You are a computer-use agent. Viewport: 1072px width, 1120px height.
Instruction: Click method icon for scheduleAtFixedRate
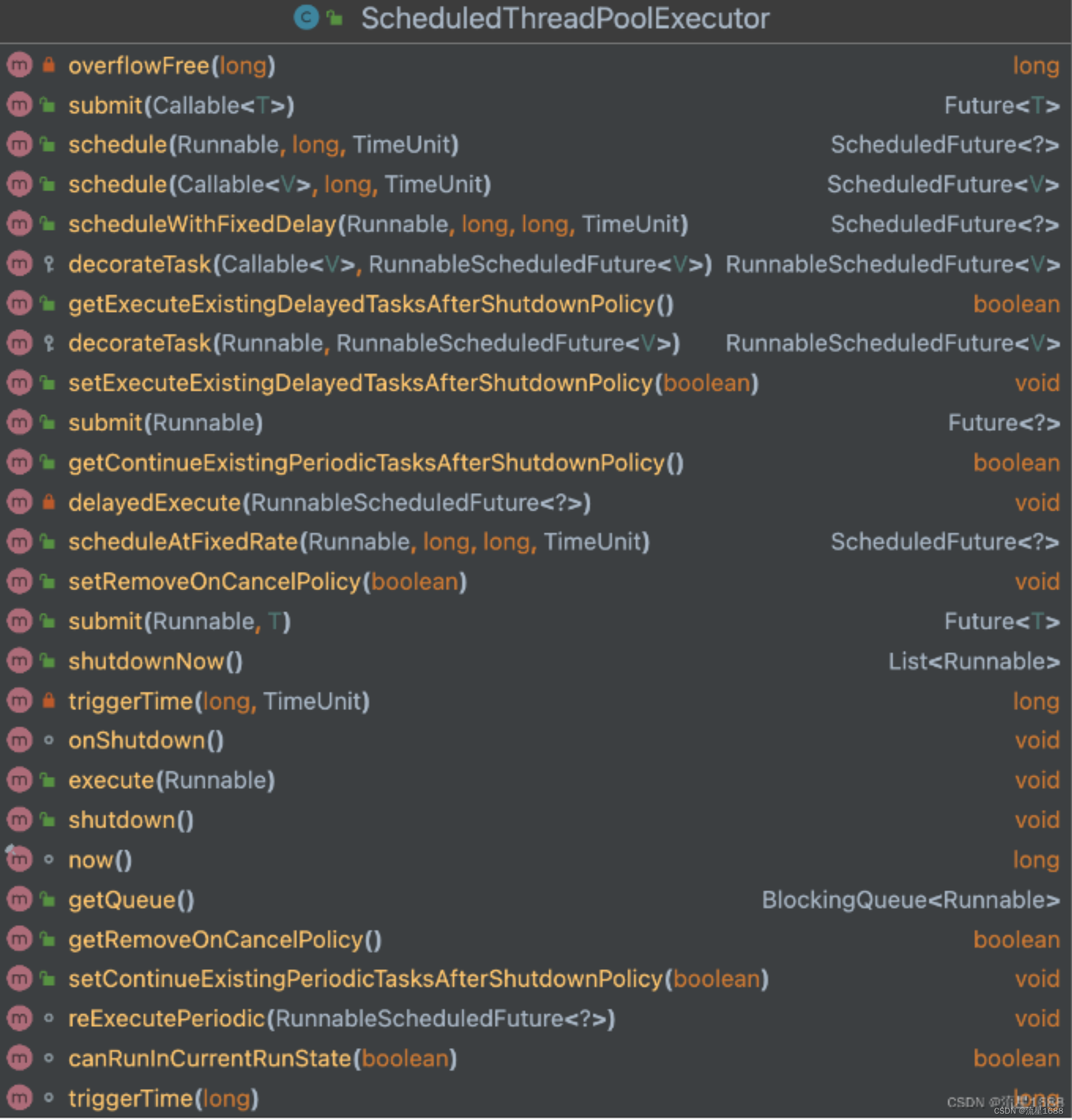click(19, 542)
